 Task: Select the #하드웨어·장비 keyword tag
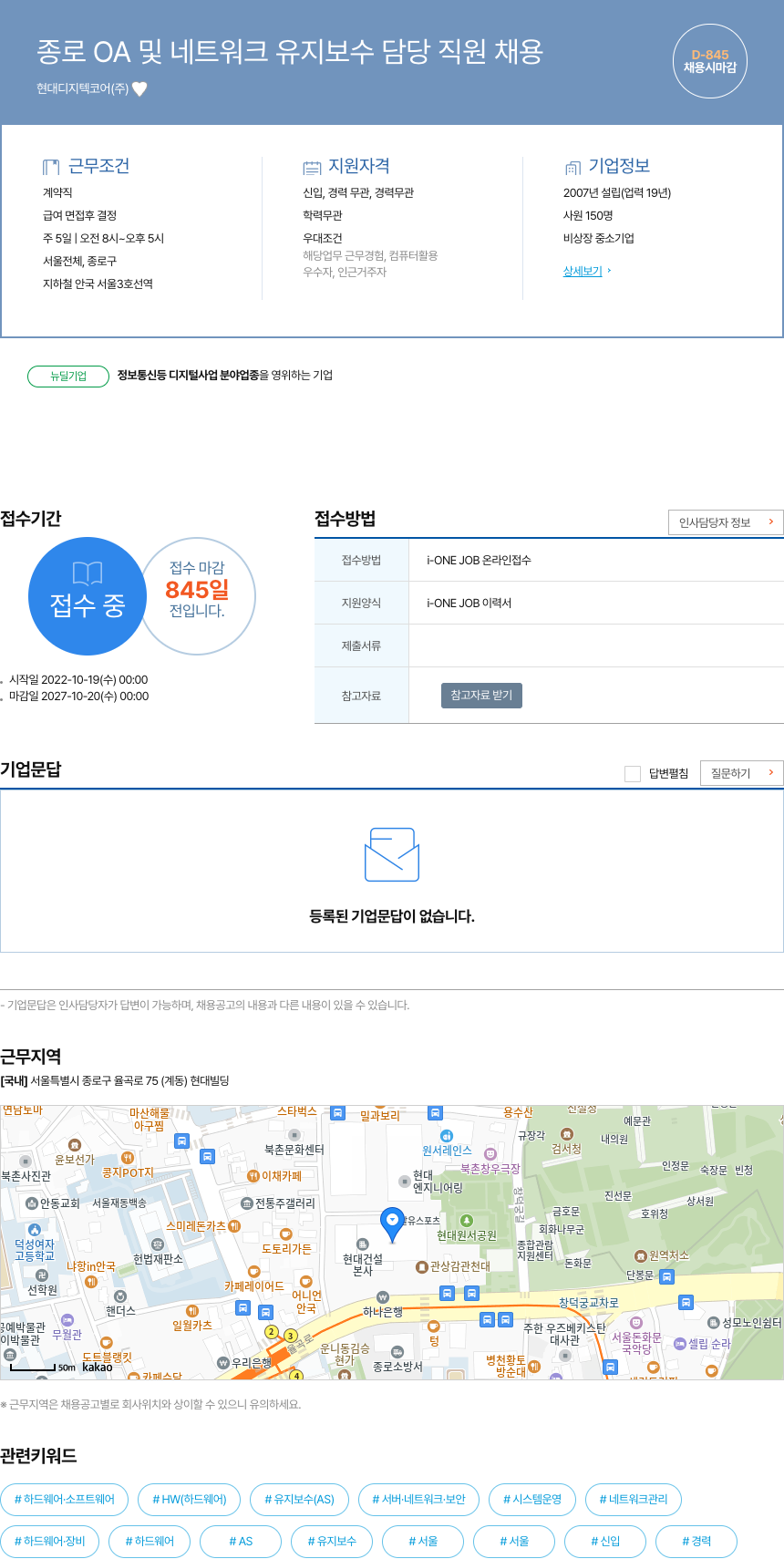[x=50, y=1541]
